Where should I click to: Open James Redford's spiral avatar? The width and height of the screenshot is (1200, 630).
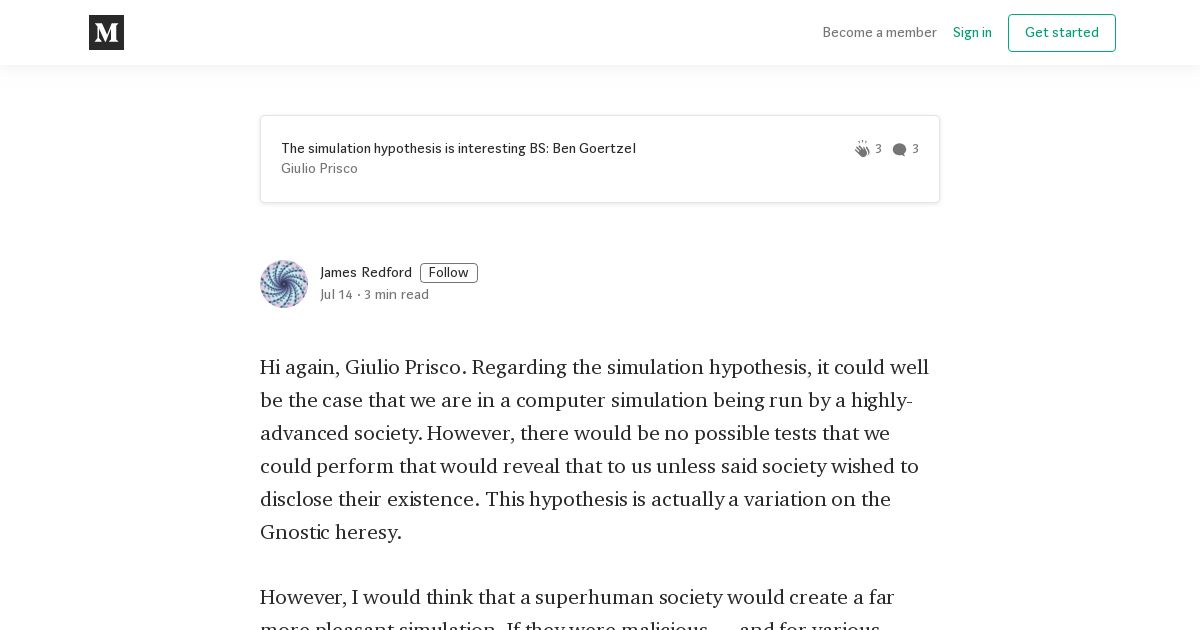click(x=284, y=284)
